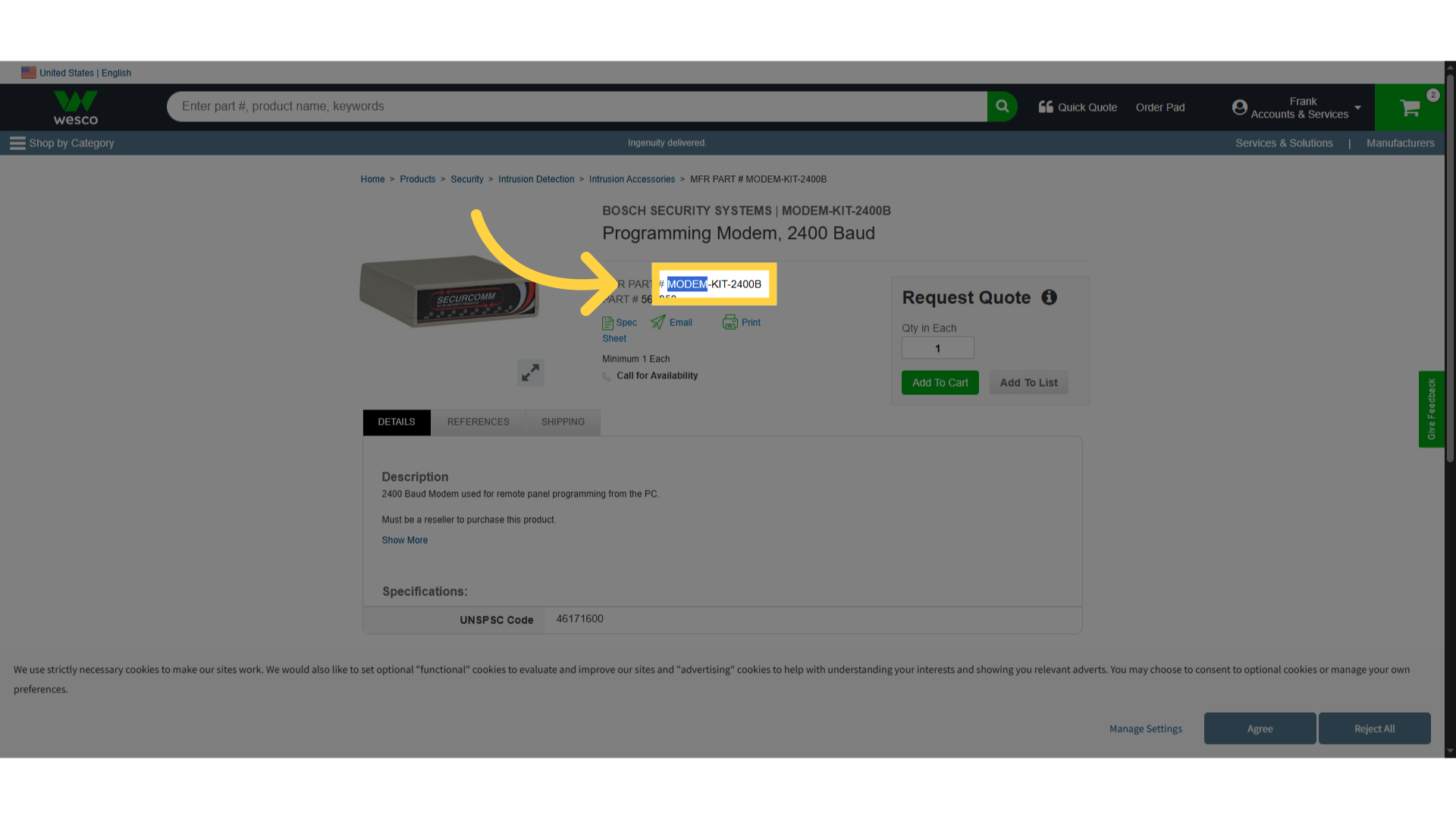The width and height of the screenshot is (1456, 819).
Task: Click the green search magnifier button
Action: 1002,107
